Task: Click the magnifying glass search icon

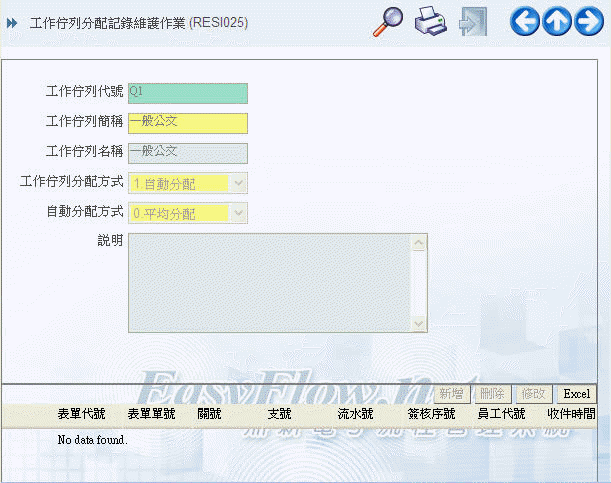Action: click(x=387, y=21)
